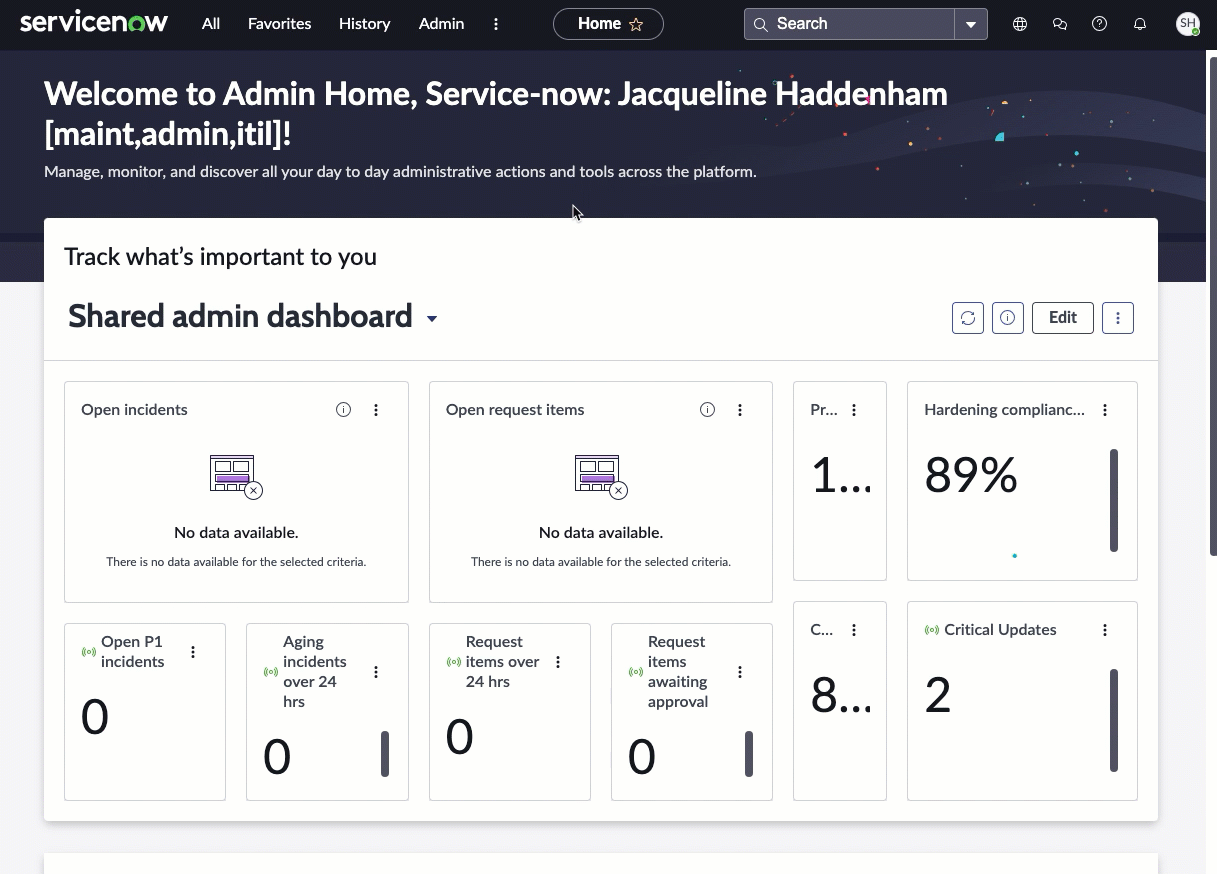Click Track what's important to you heading
Viewport: 1217px width, 874px height.
221,257
